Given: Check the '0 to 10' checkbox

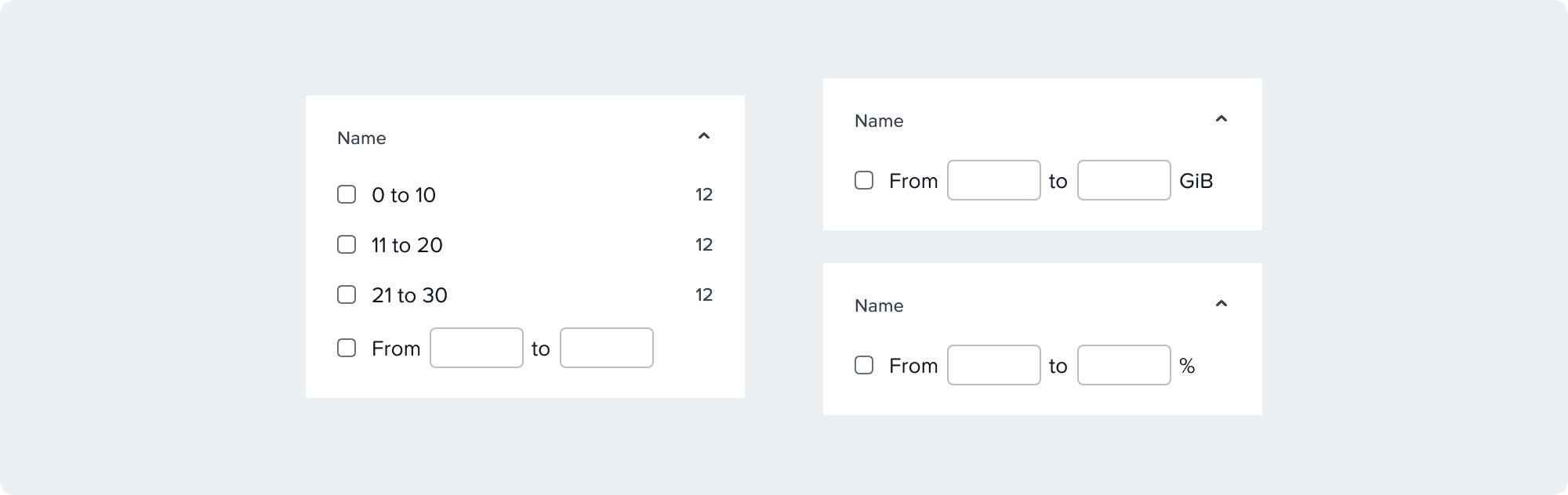Looking at the screenshot, I should tap(347, 194).
